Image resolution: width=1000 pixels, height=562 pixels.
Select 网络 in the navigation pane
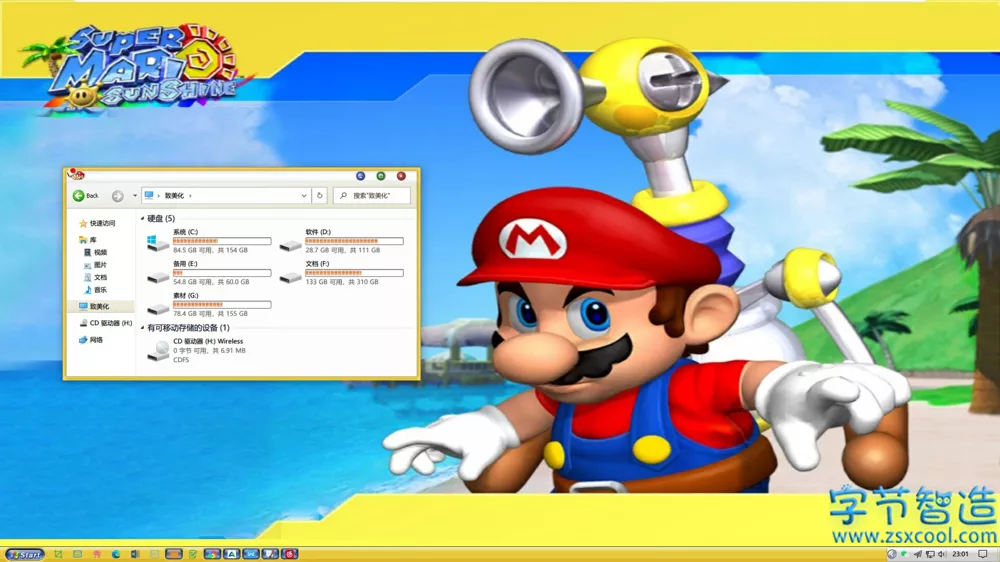click(x=91, y=340)
